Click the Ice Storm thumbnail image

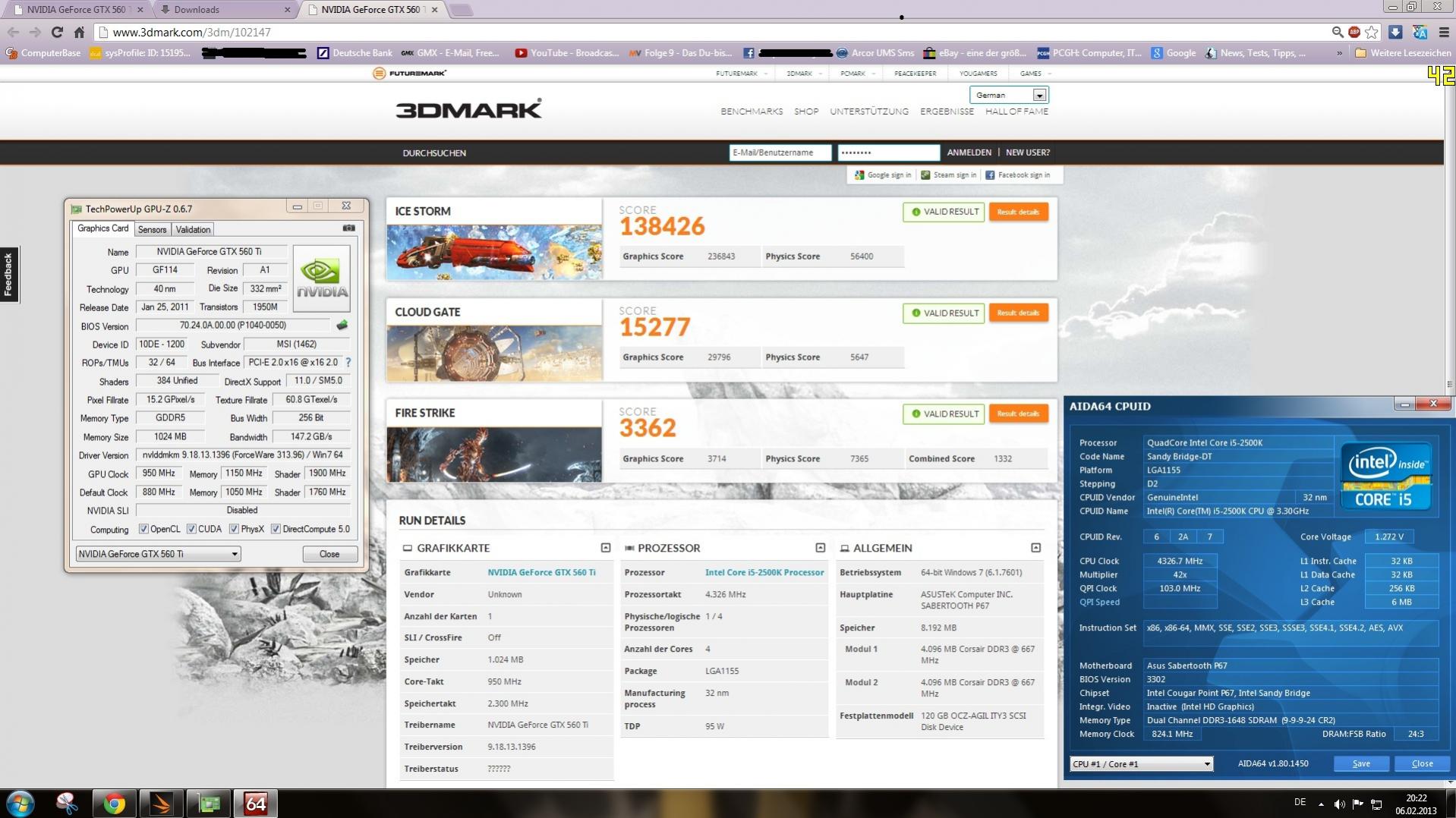click(x=494, y=253)
